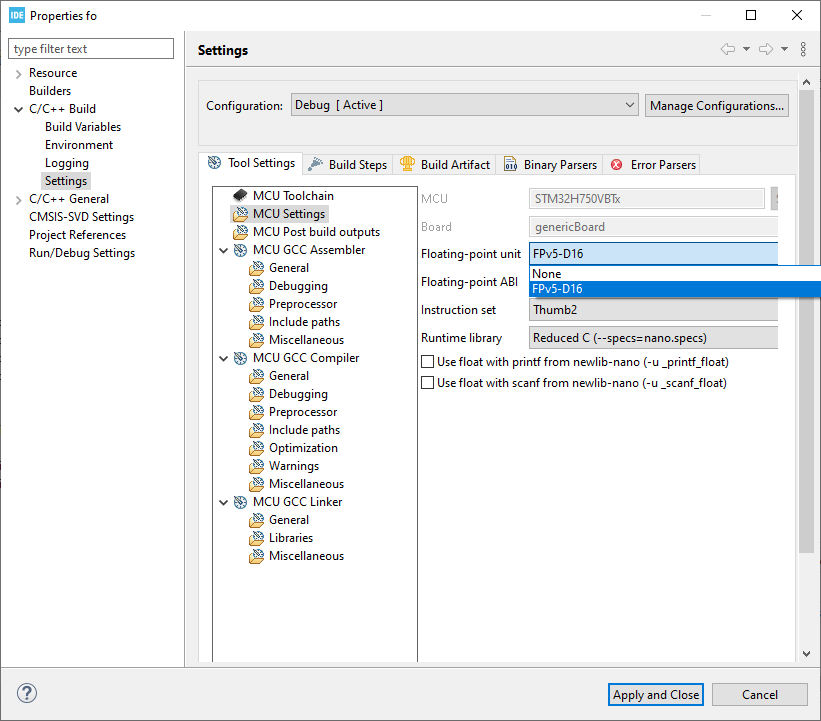The height and width of the screenshot is (721, 821).
Task: Open Compiler Include paths settings
Action: pyautogui.click(x=304, y=430)
